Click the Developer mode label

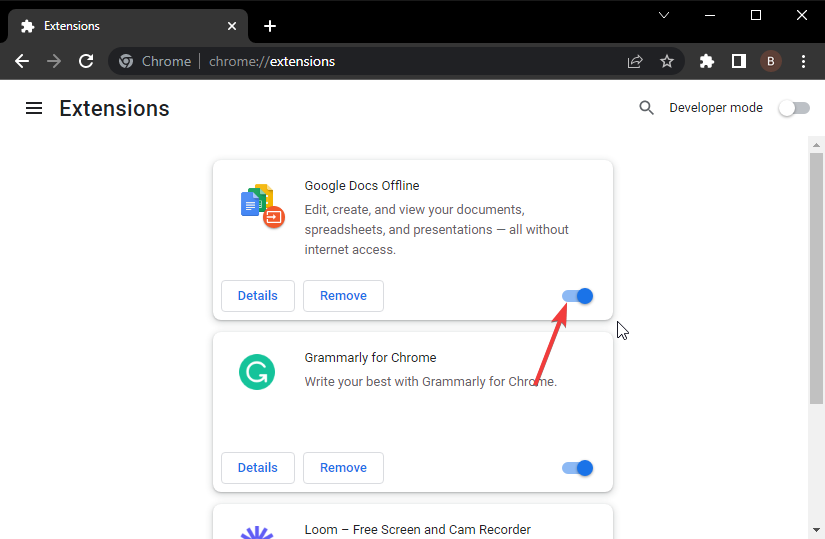pyautogui.click(x=716, y=108)
